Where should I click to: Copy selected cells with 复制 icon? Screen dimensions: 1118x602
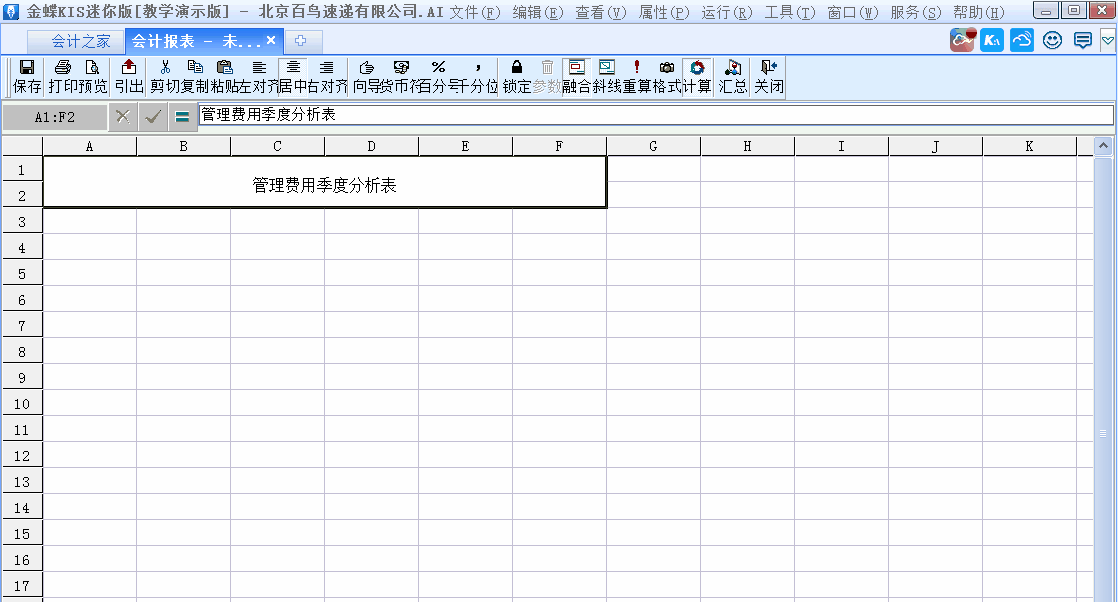click(x=196, y=70)
